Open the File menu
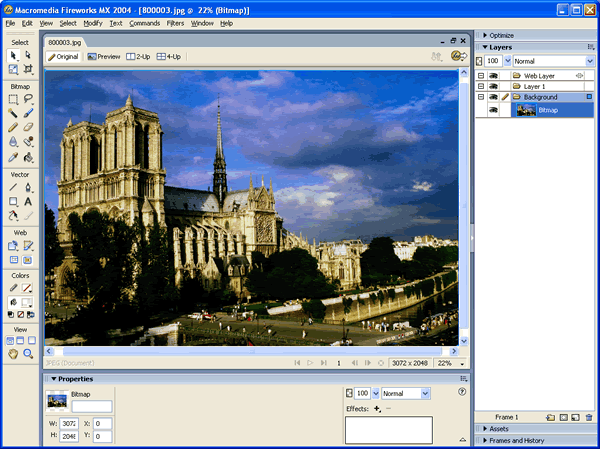Image resolution: width=600 pixels, height=449 pixels. (x=10, y=23)
